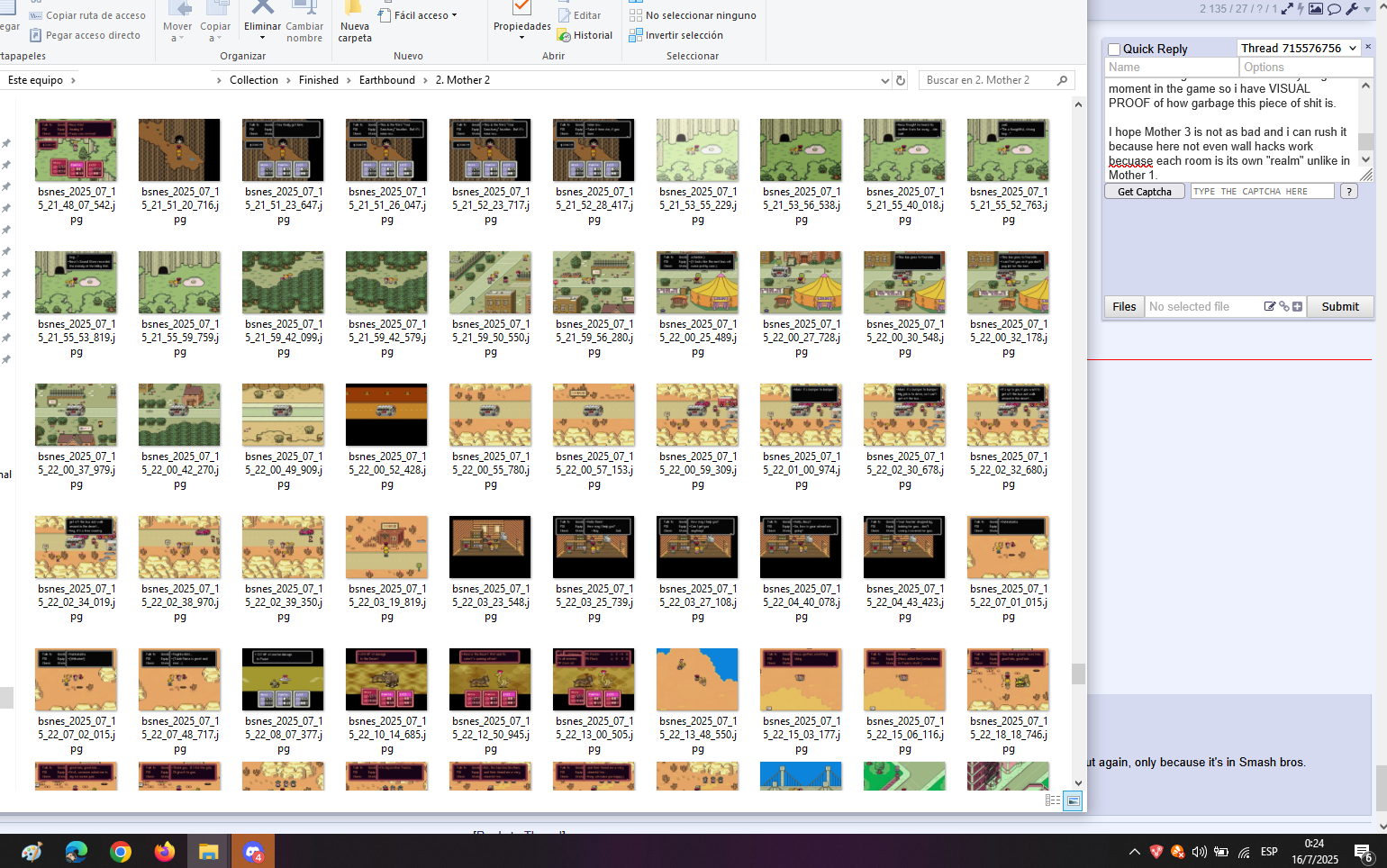Click the expand arrows icon in browser header
The image size is (1387, 868).
click(x=1287, y=9)
